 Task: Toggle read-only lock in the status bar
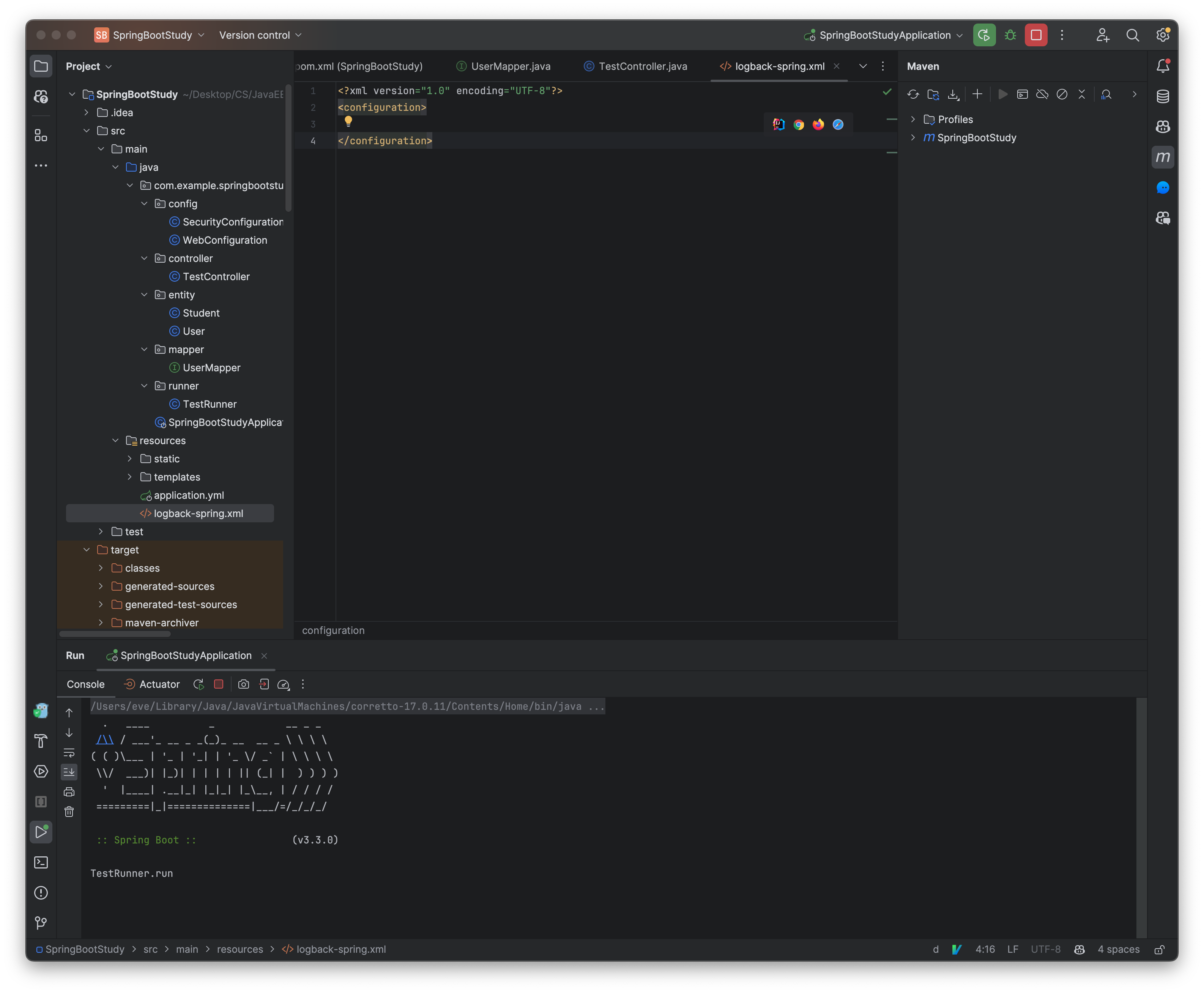click(1159, 949)
